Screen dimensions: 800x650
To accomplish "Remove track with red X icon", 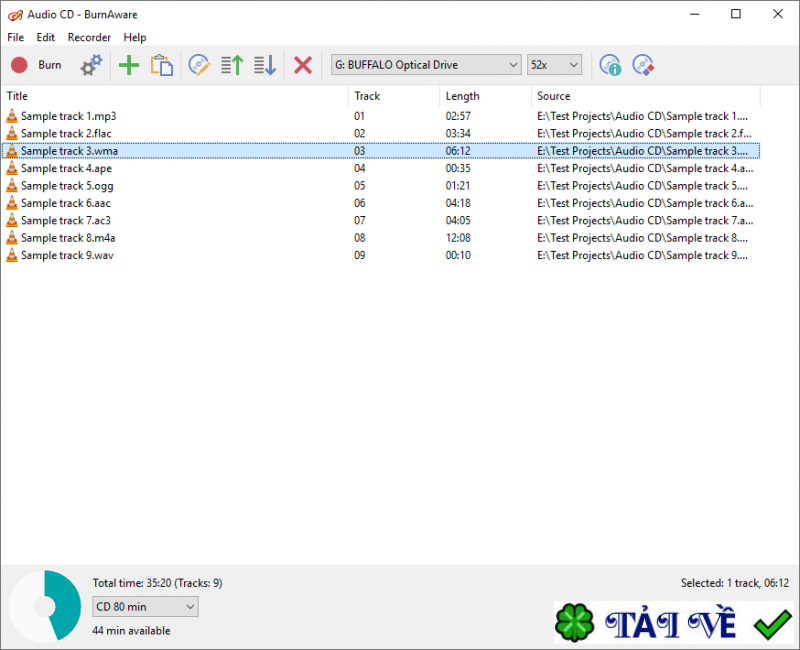I will [303, 65].
